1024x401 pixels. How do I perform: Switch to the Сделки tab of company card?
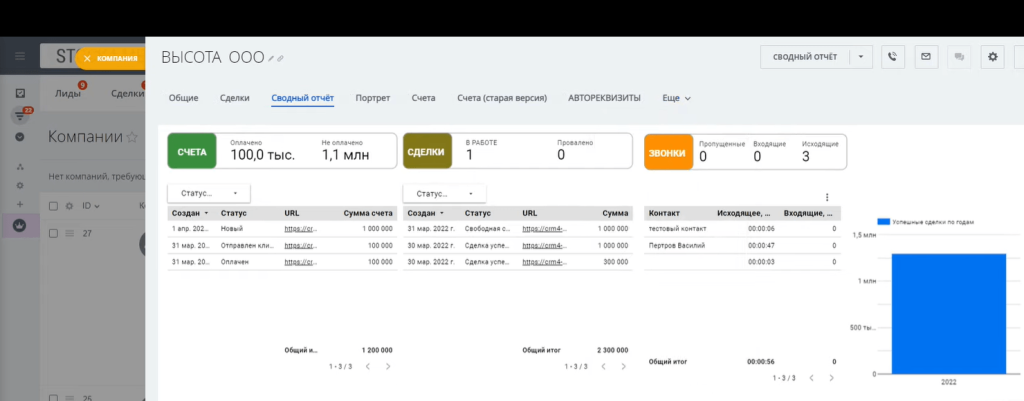pos(234,98)
